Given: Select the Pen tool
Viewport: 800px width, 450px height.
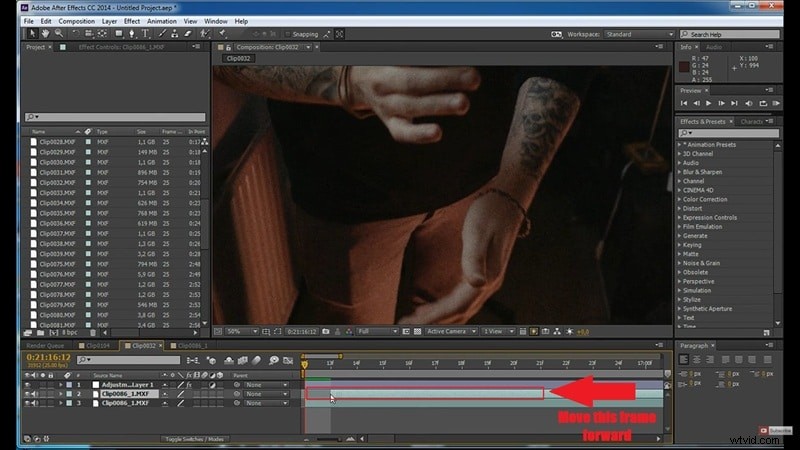Looking at the screenshot, I should tap(132, 34).
